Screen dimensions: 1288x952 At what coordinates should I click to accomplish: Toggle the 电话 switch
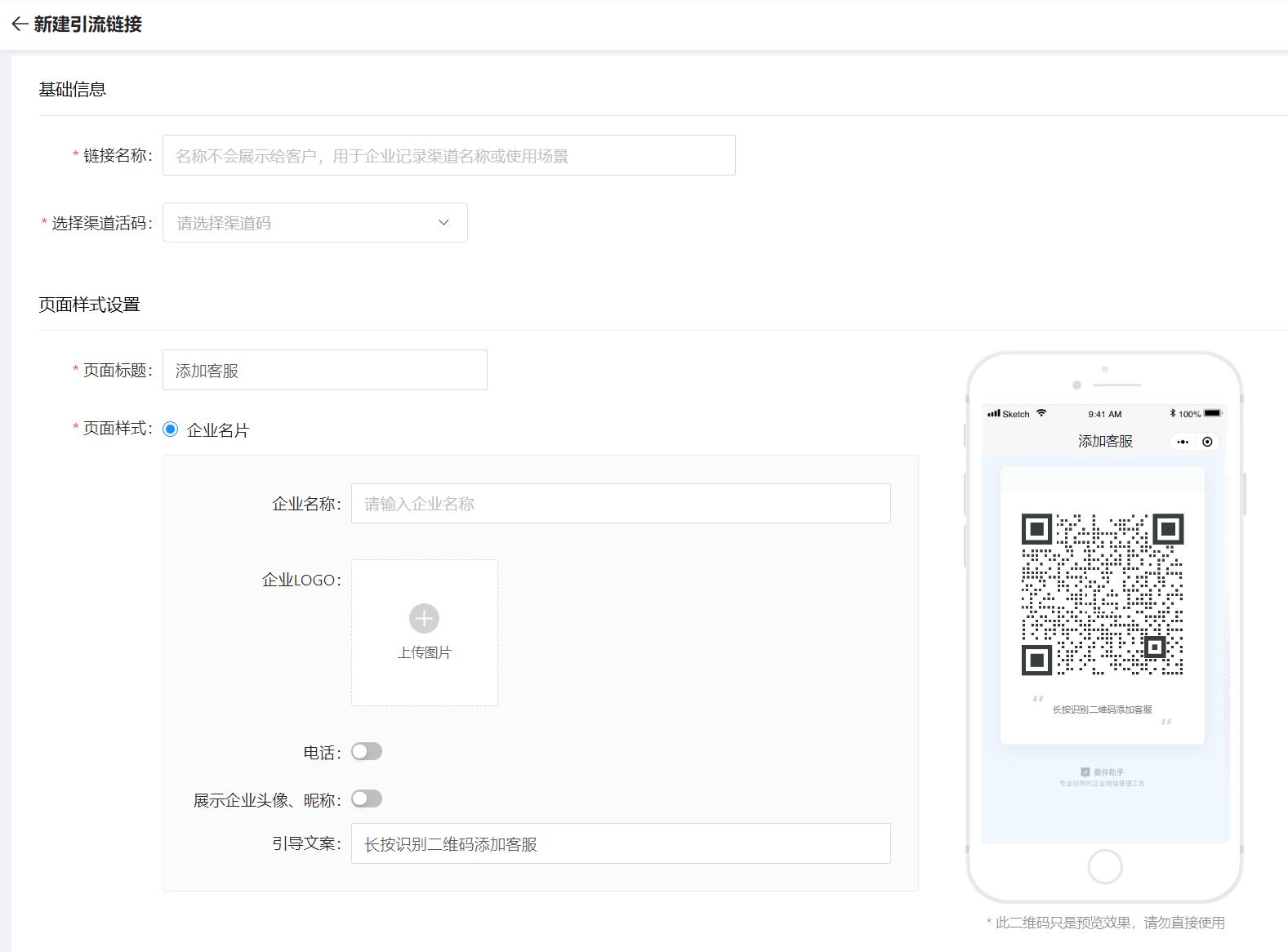(367, 751)
